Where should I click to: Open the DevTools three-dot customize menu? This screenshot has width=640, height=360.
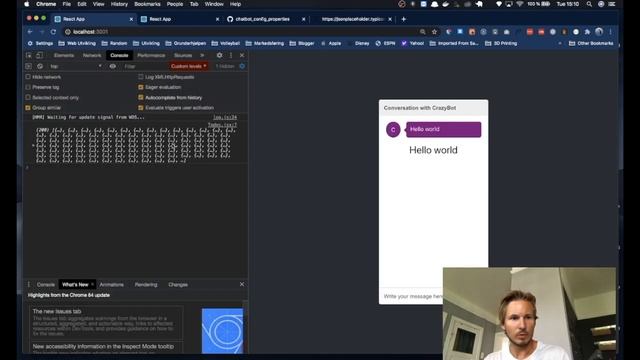tap(231, 55)
